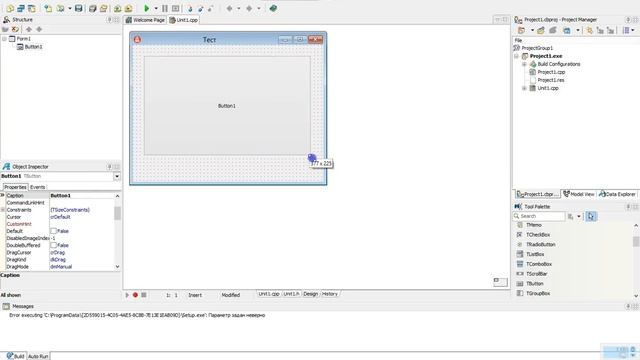Click the play macro icon in status bar
The width and height of the screenshot is (640, 360).
(x=127, y=295)
